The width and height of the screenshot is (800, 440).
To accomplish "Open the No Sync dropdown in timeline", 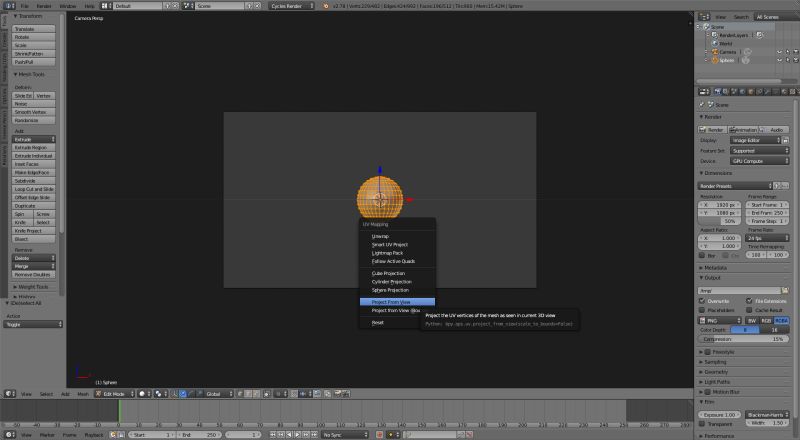I will coord(345,434).
